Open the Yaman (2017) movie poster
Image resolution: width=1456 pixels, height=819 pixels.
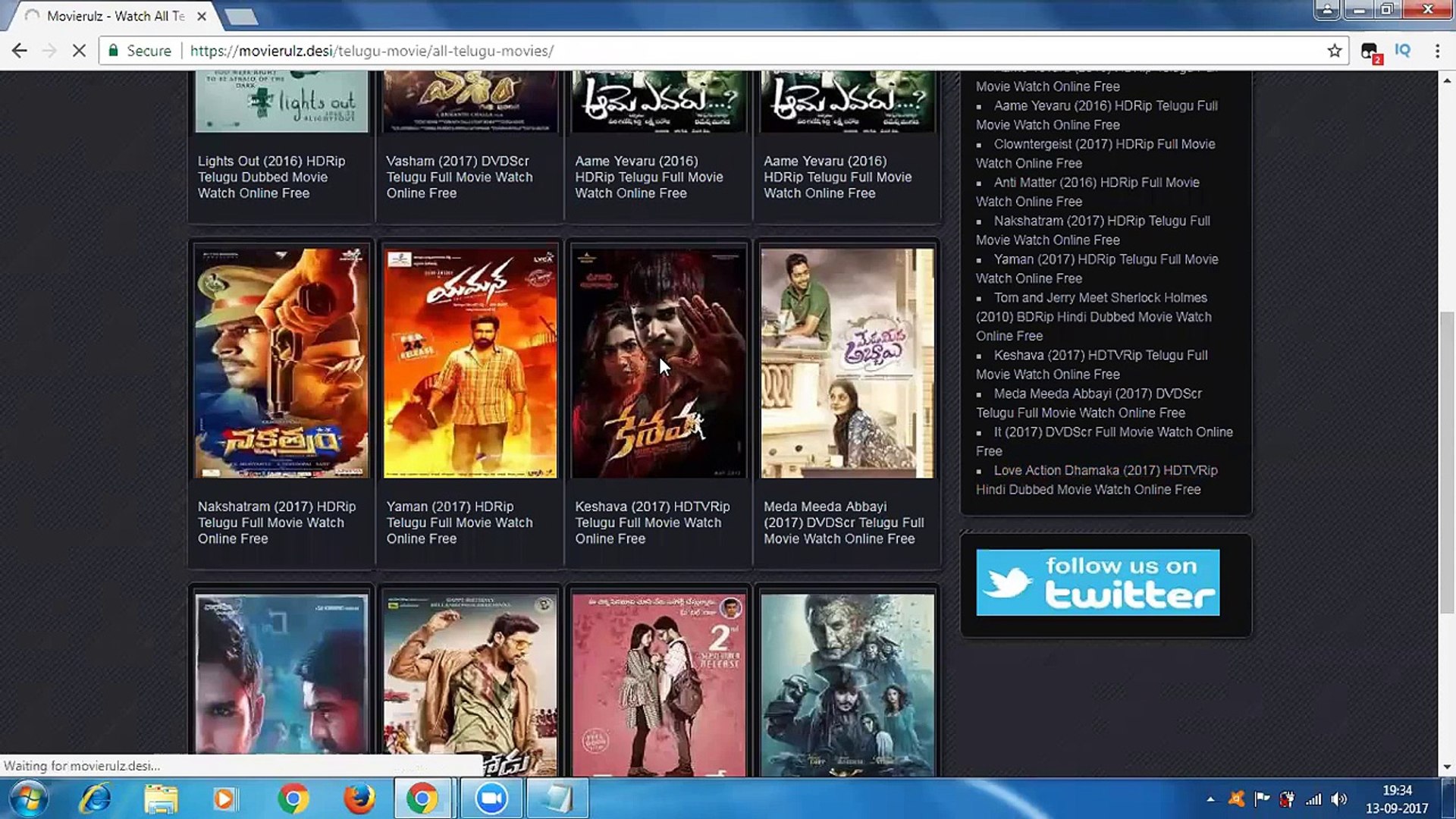(469, 362)
